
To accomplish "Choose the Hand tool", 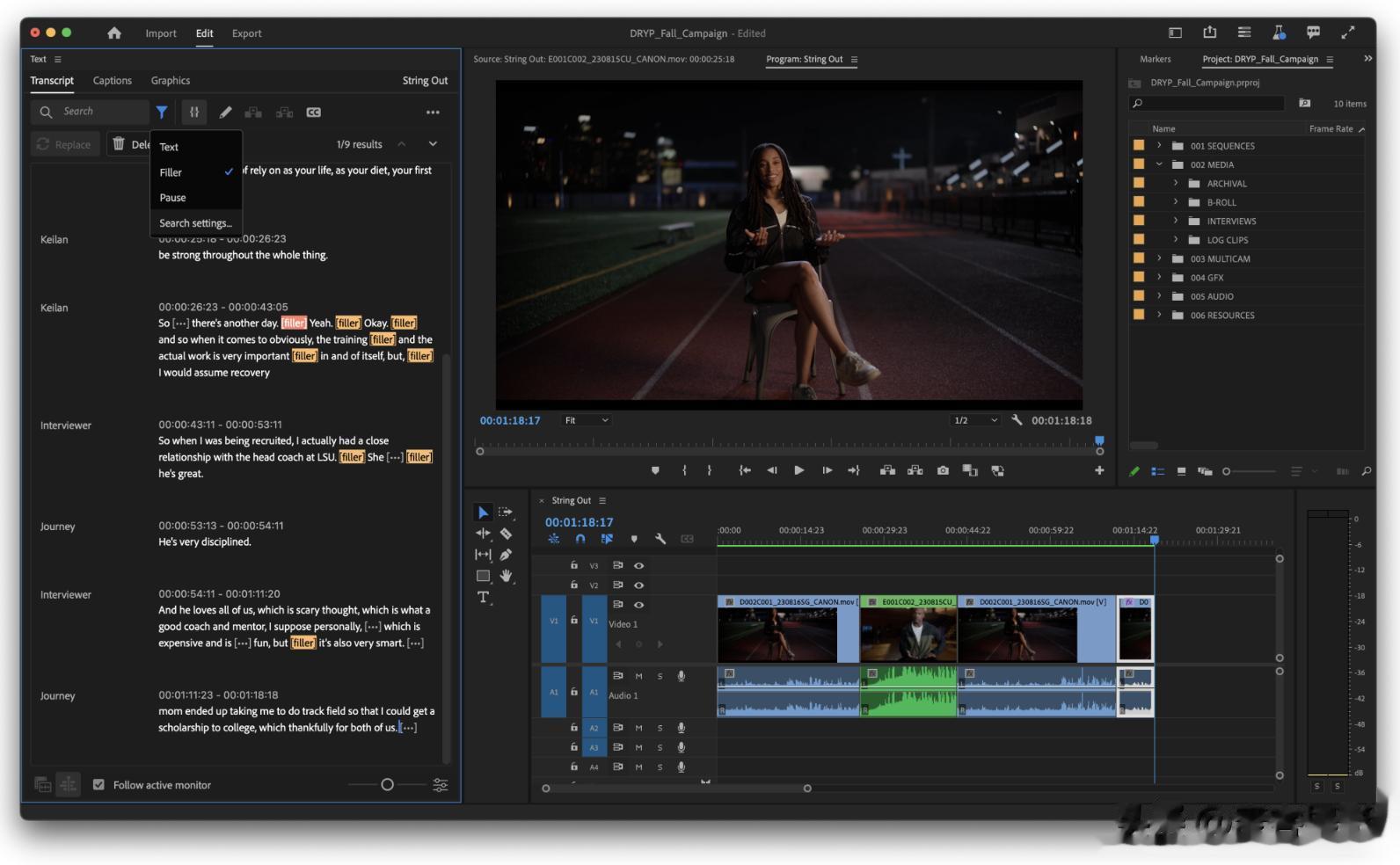I will (507, 576).
